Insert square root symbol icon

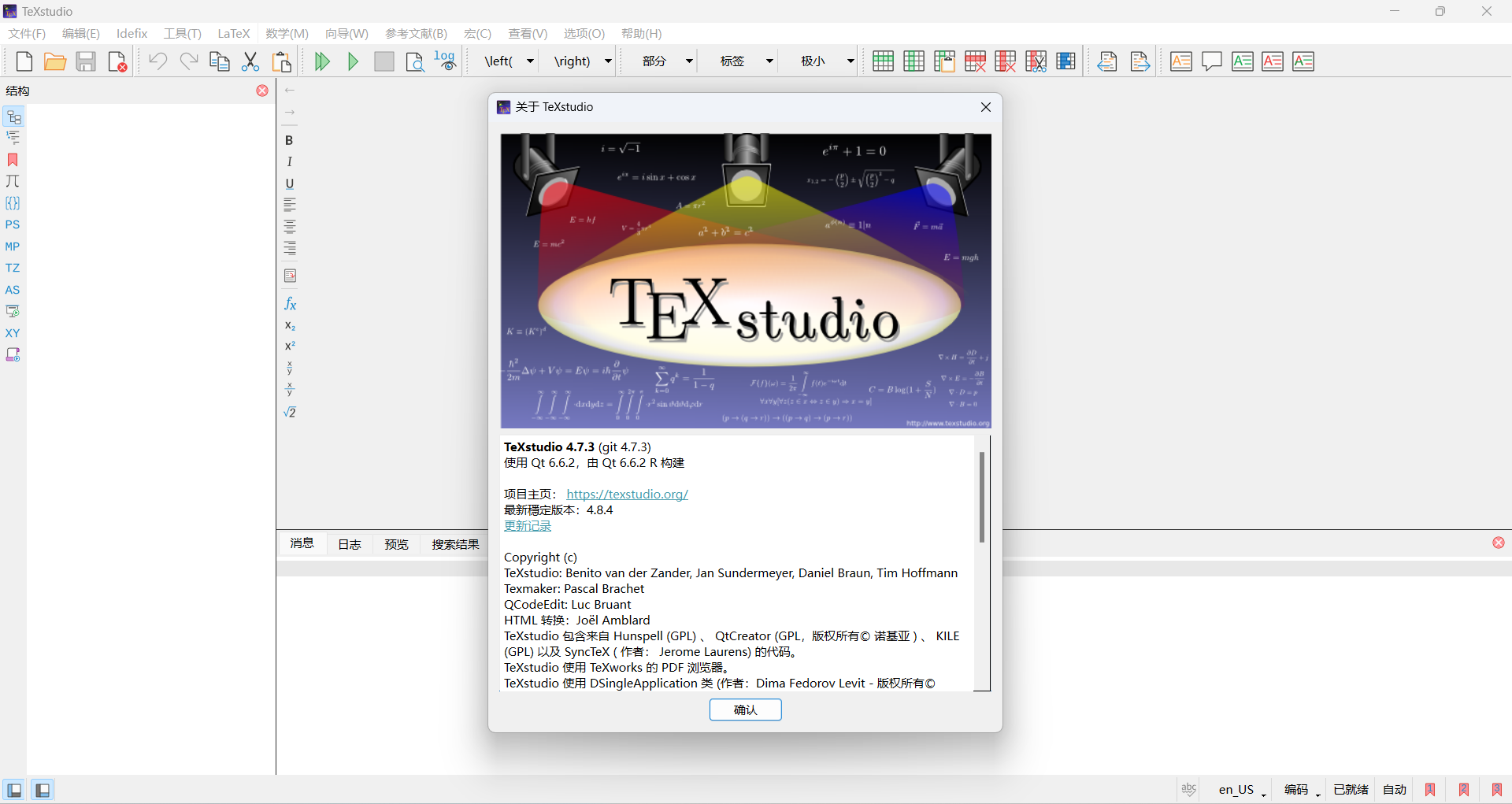[x=290, y=412]
